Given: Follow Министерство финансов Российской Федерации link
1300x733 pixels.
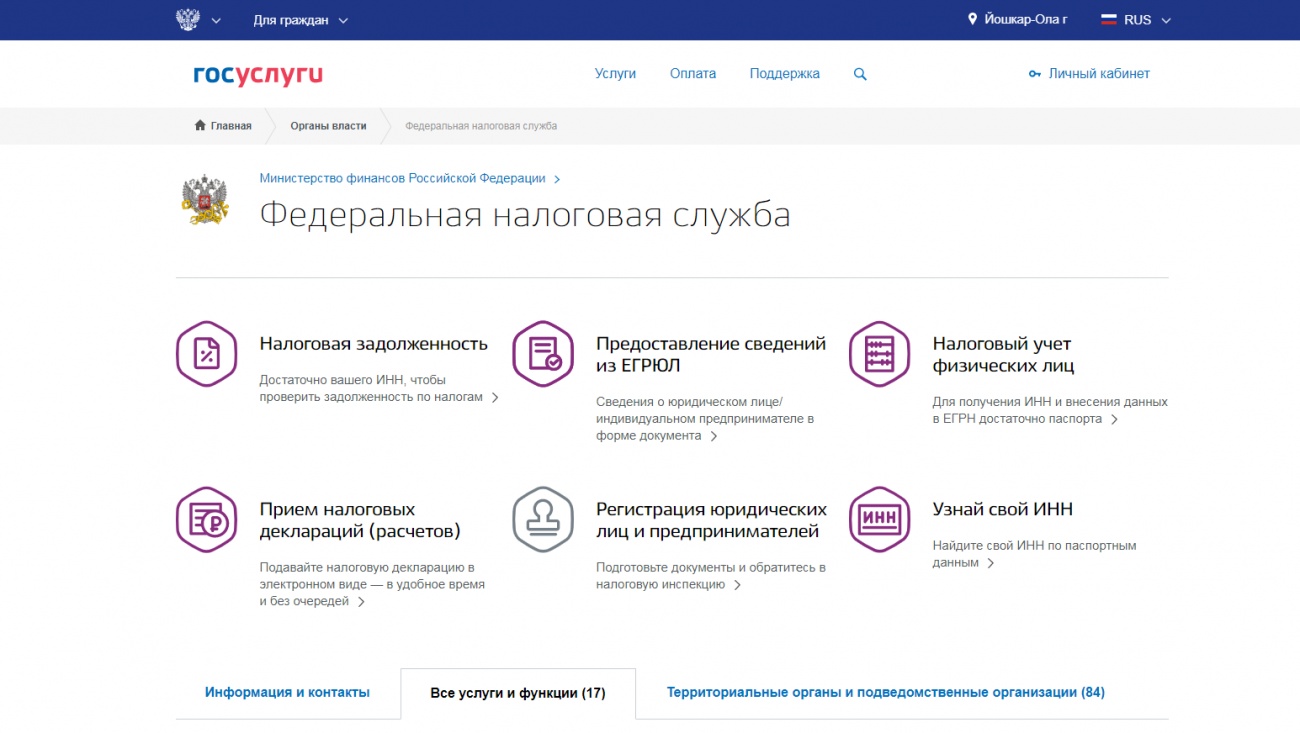Looking at the screenshot, I should point(403,178).
